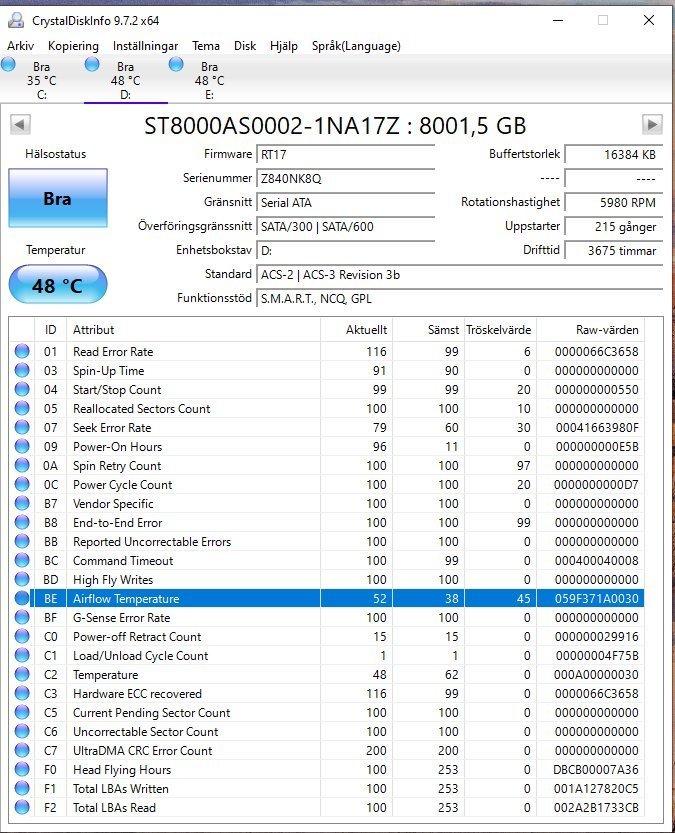Click the Bra 48 °C E: drive label

[209, 80]
